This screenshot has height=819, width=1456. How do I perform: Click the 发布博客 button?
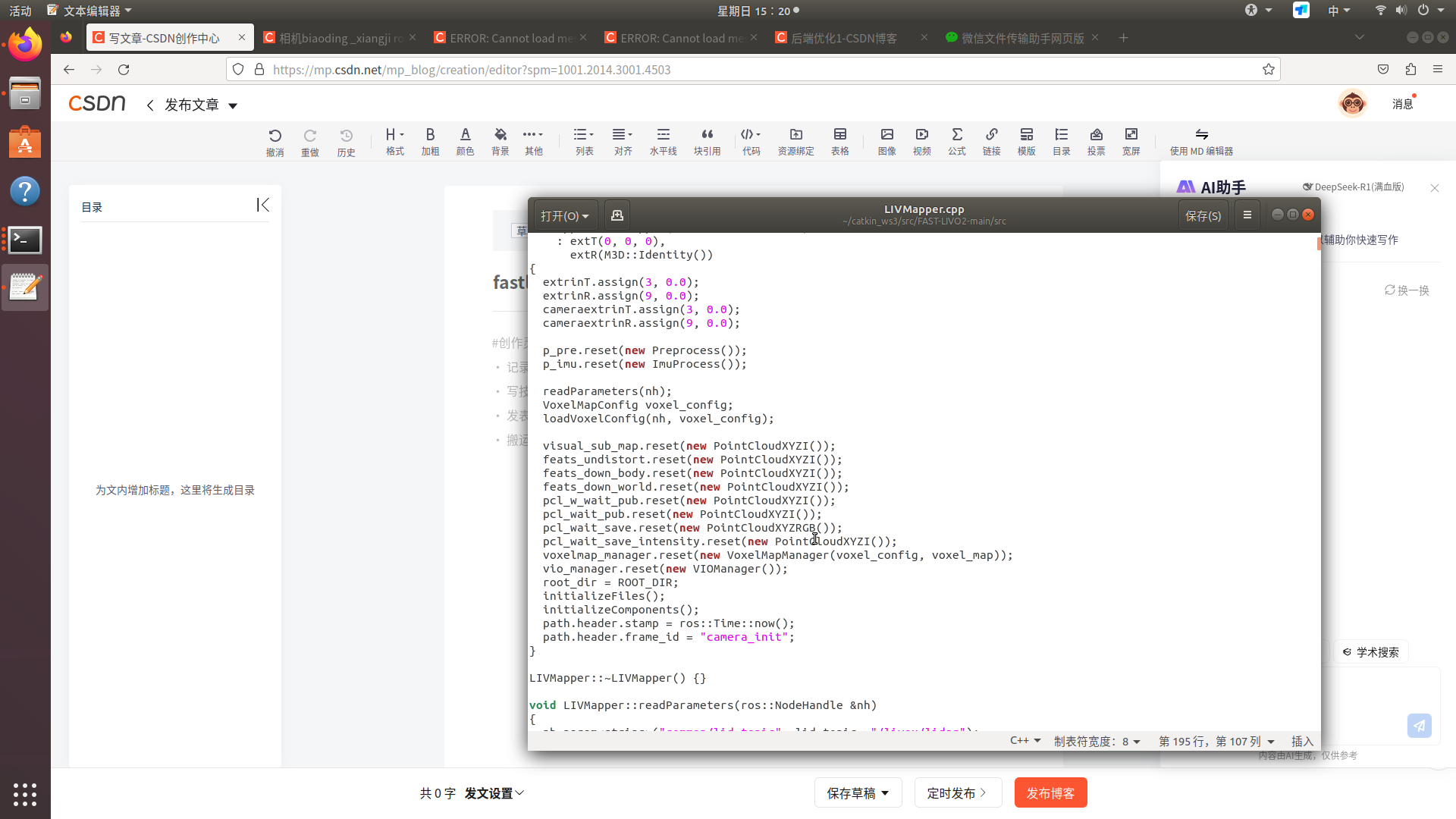(x=1050, y=792)
